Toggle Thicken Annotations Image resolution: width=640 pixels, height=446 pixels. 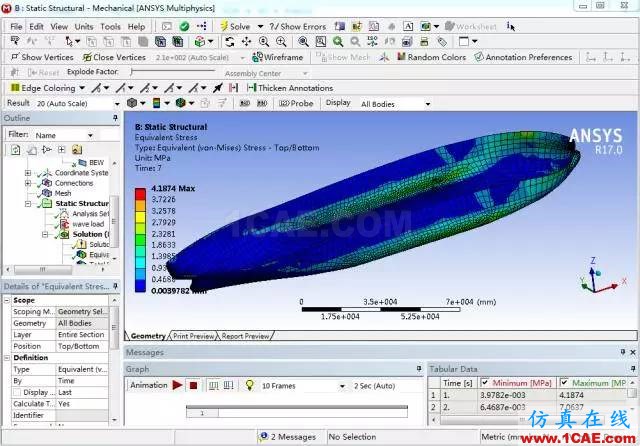tap(290, 88)
